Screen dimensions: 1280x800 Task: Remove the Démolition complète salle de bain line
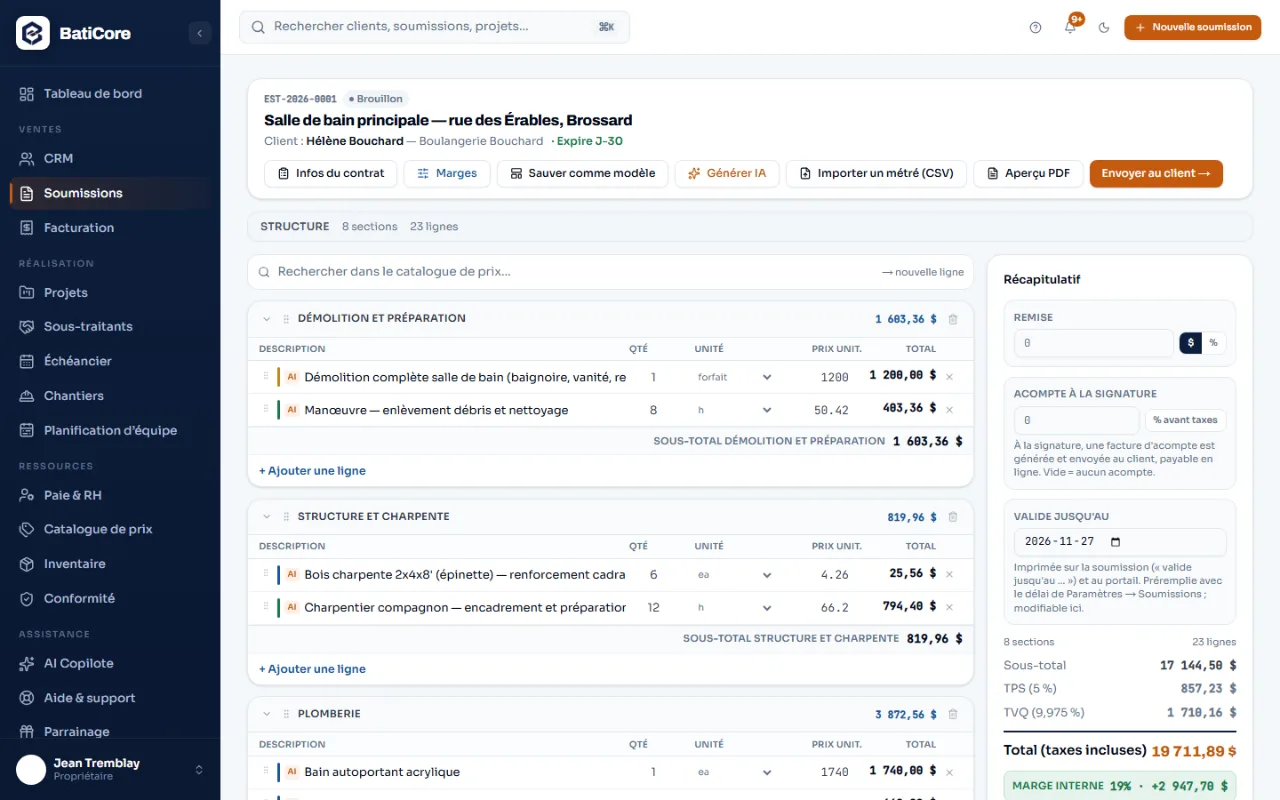coord(949,377)
